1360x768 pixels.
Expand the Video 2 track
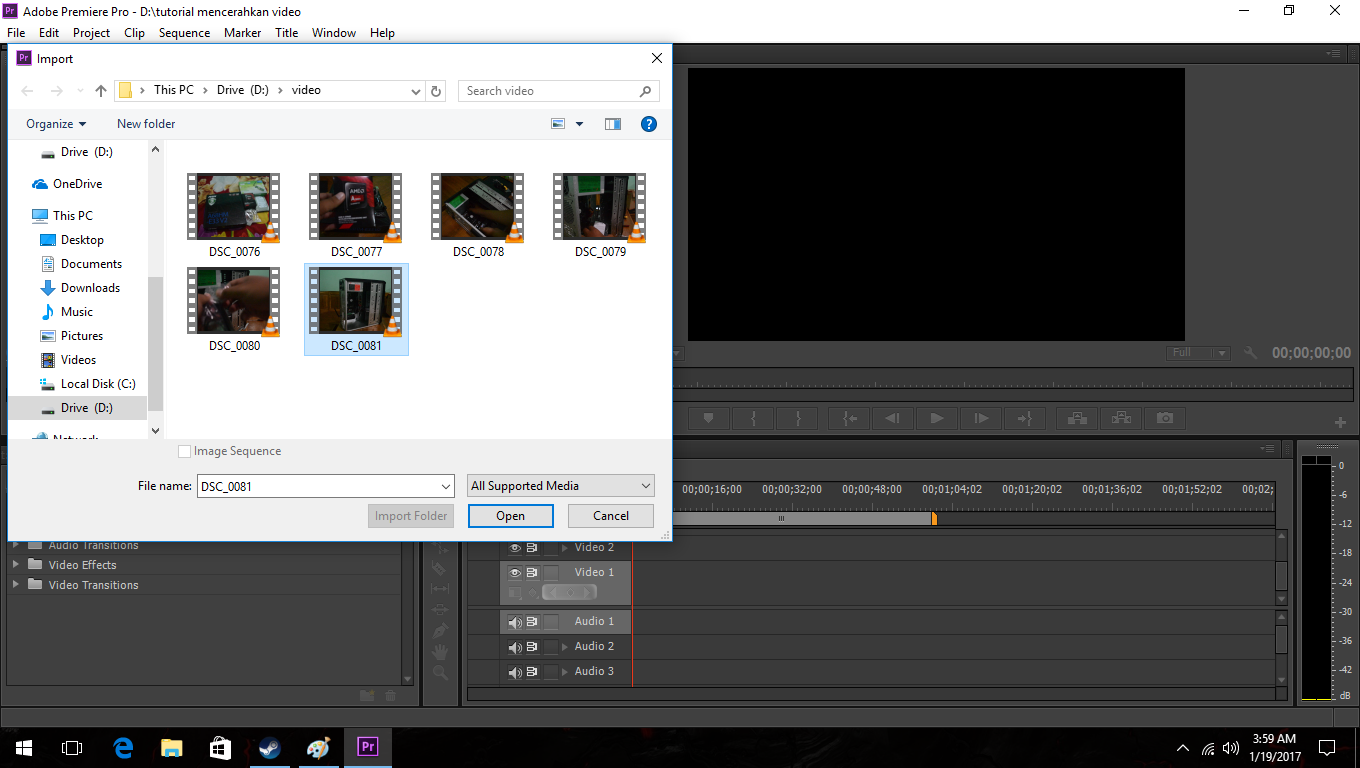pyautogui.click(x=565, y=548)
